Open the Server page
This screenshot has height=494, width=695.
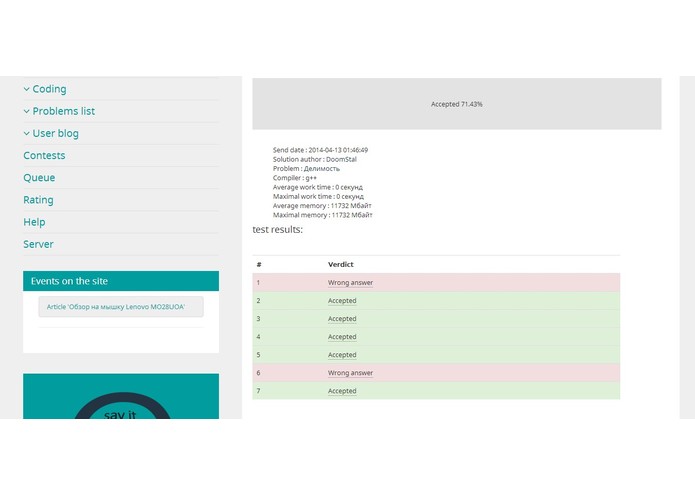38,244
